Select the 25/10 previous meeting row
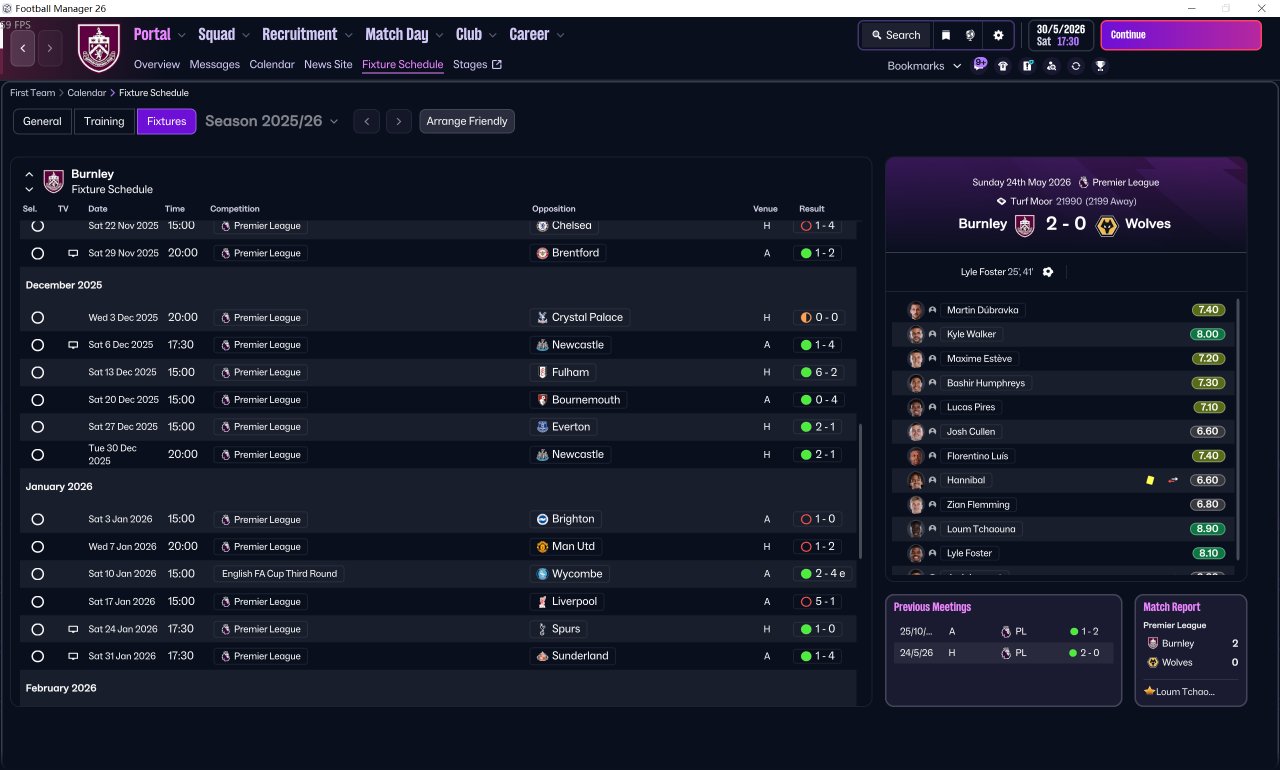The height and width of the screenshot is (770, 1280). pos(1003,632)
